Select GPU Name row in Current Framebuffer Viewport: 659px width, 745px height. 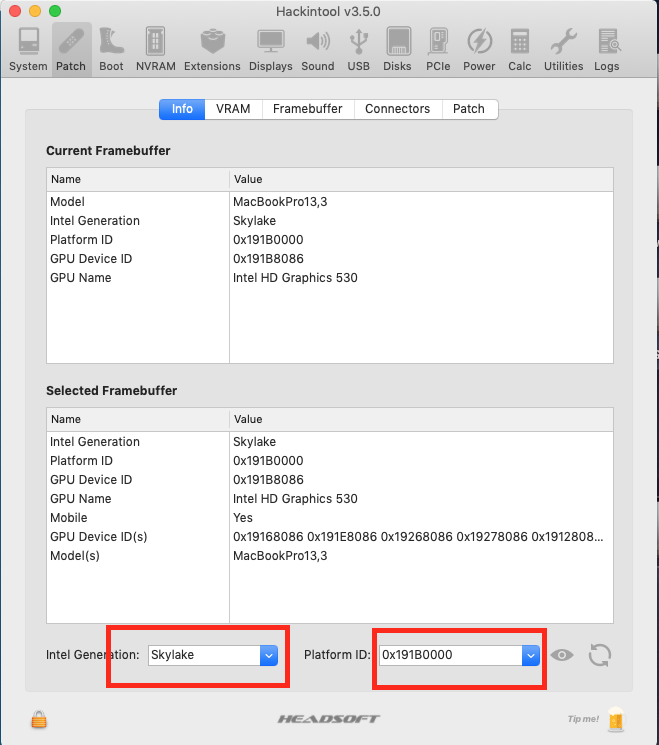click(x=330, y=278)
